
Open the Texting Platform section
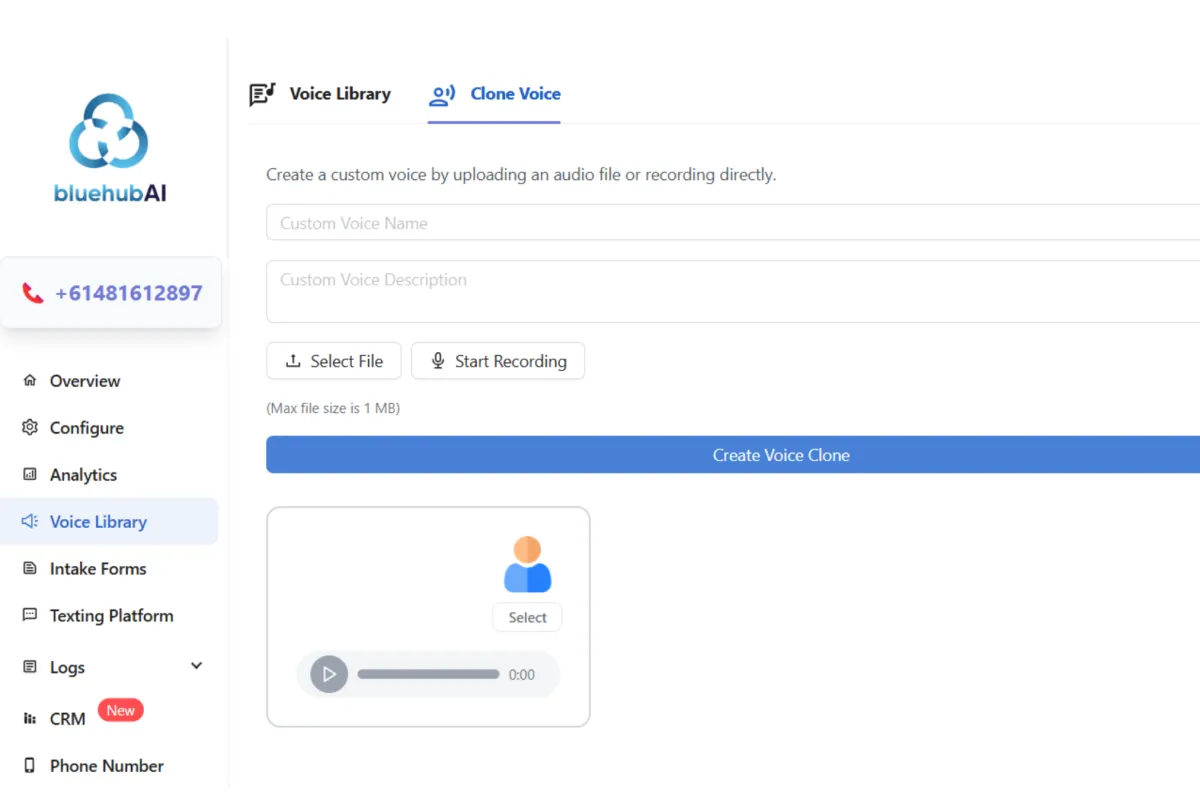(109, 616)
